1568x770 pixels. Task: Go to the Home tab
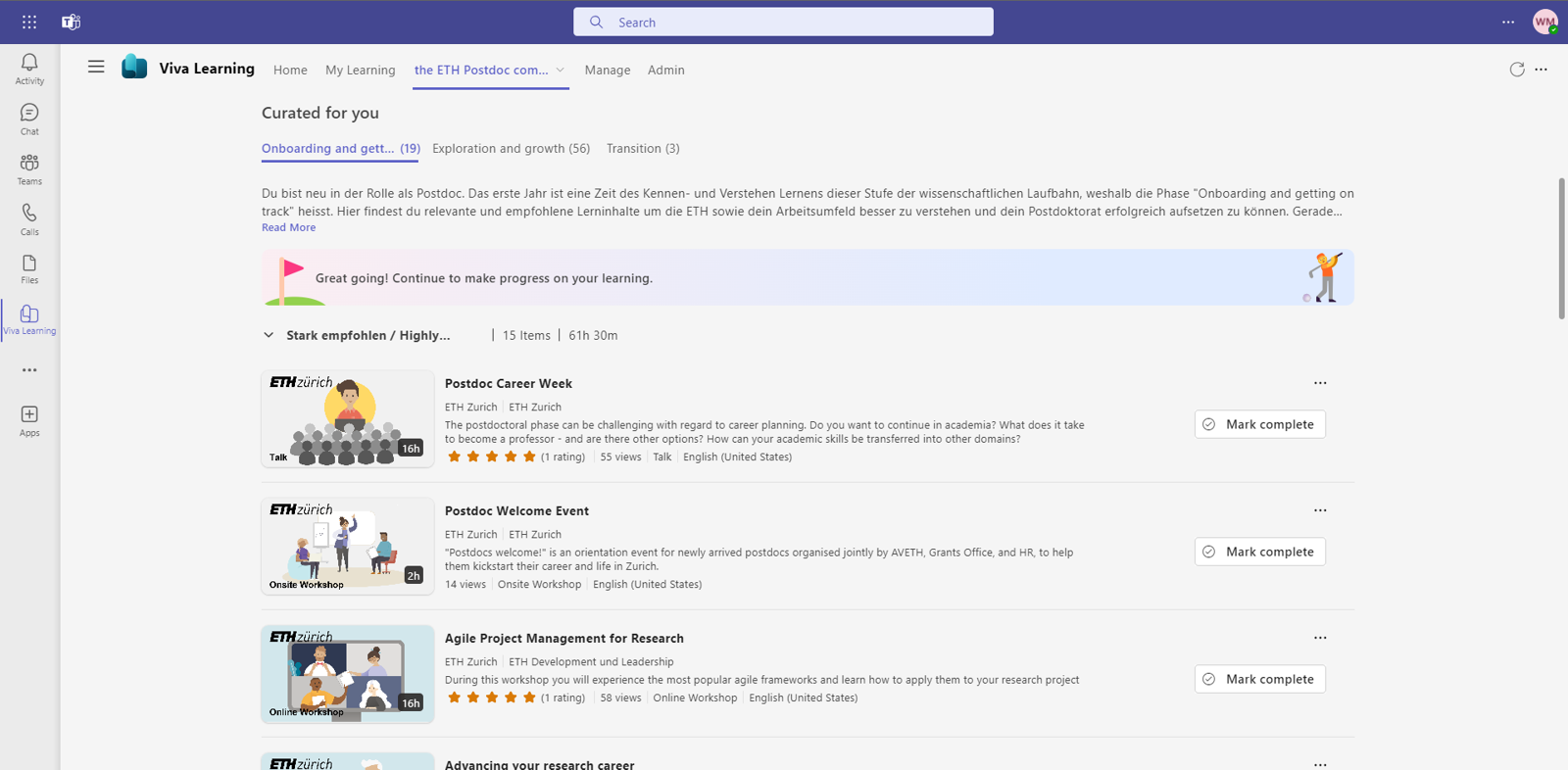[290, 70]
